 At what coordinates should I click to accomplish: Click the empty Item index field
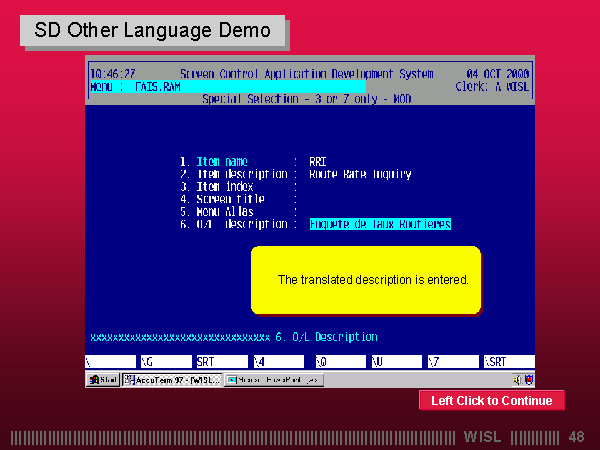(330, 187)
